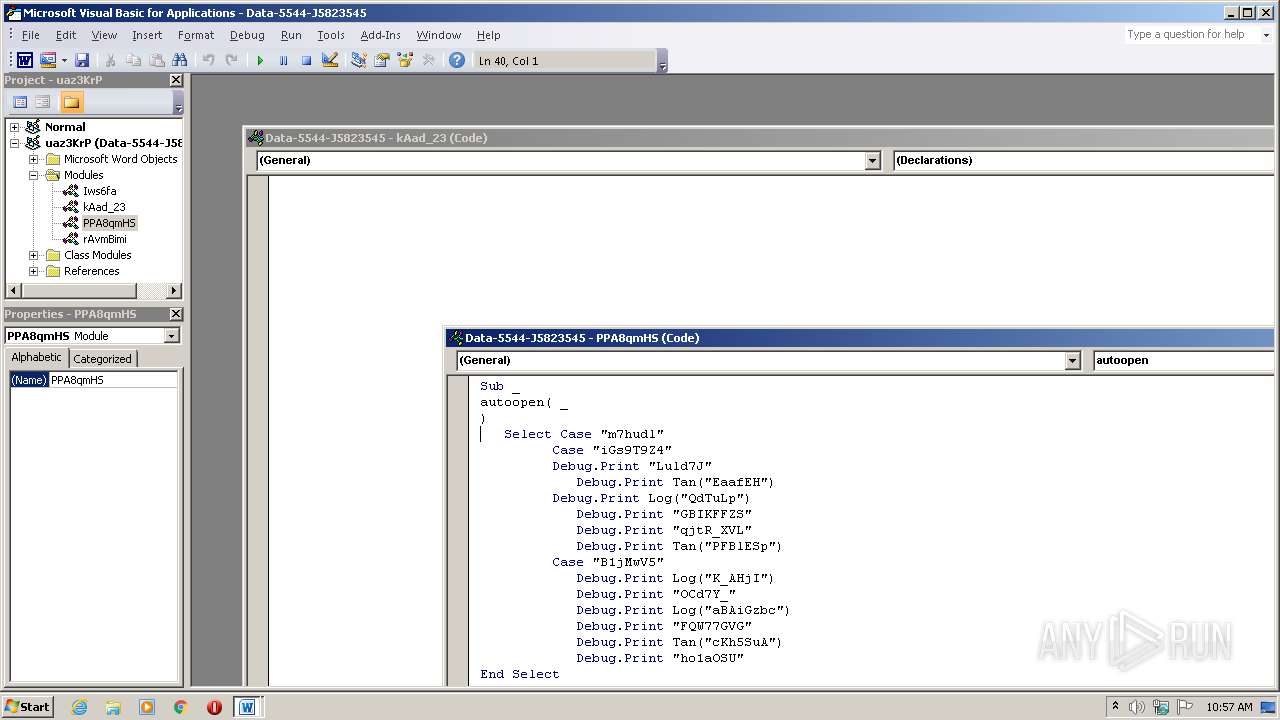1280x720 pixels.
Task: Open the PPA8qmHS Module object dropdown
Action: pyautogui.click(x=171, y=336)
